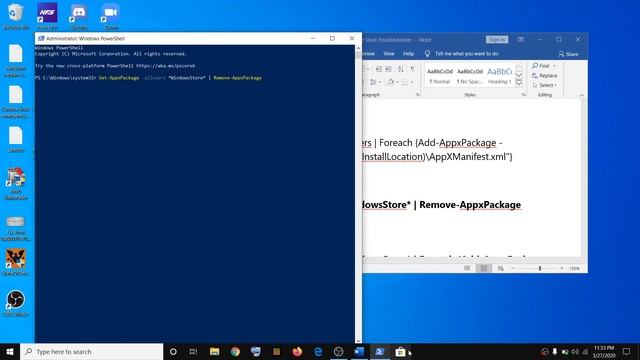This screenshot has width=640, height=360.
Task: Open Paragraph settings dialog launcher in Word
Action: 418,95
